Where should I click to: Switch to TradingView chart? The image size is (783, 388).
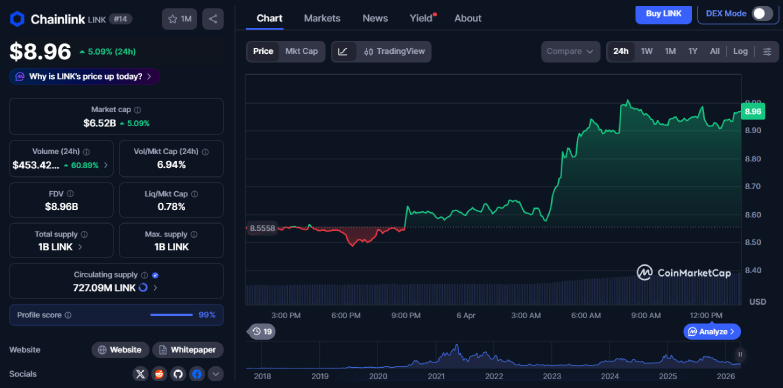pyautogui.click(x=394, y=51)
